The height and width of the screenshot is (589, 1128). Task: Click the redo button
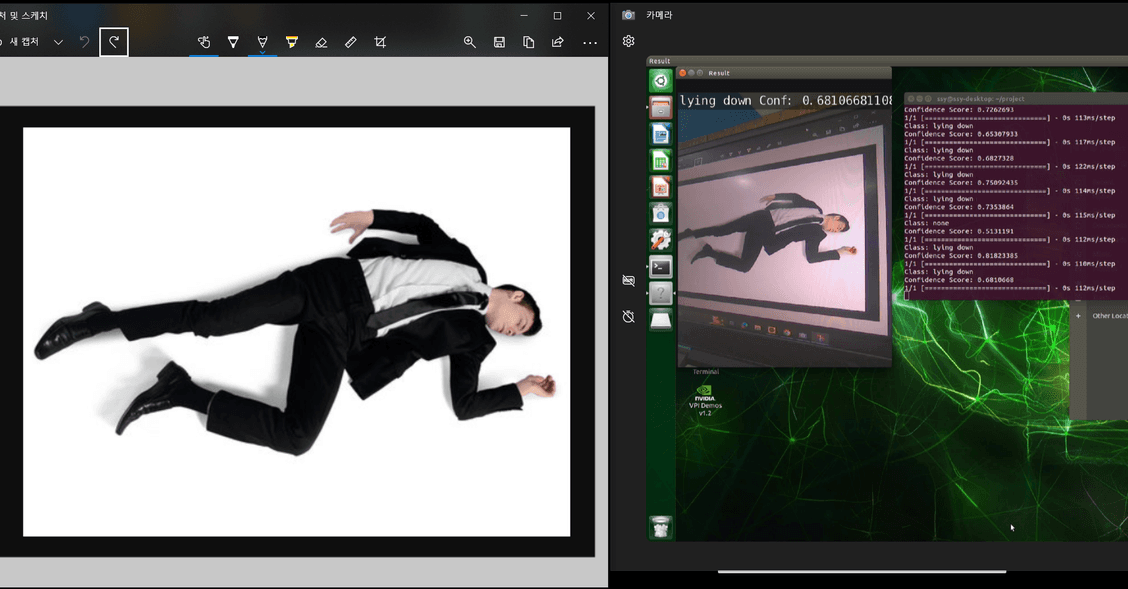pos(114,42)
